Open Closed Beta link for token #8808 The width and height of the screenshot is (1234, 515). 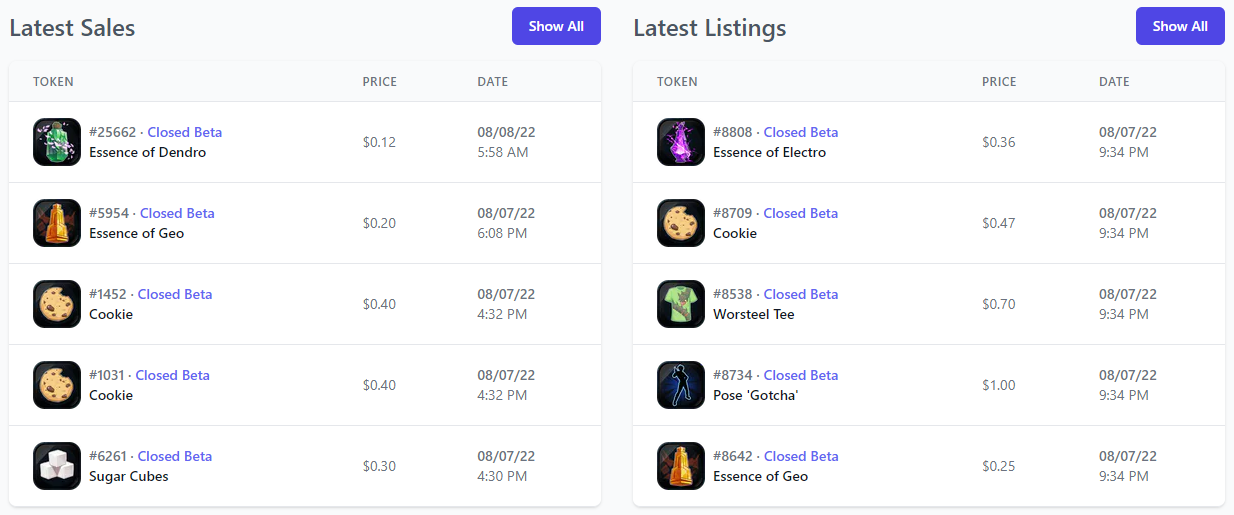click(x=800, y=132)
